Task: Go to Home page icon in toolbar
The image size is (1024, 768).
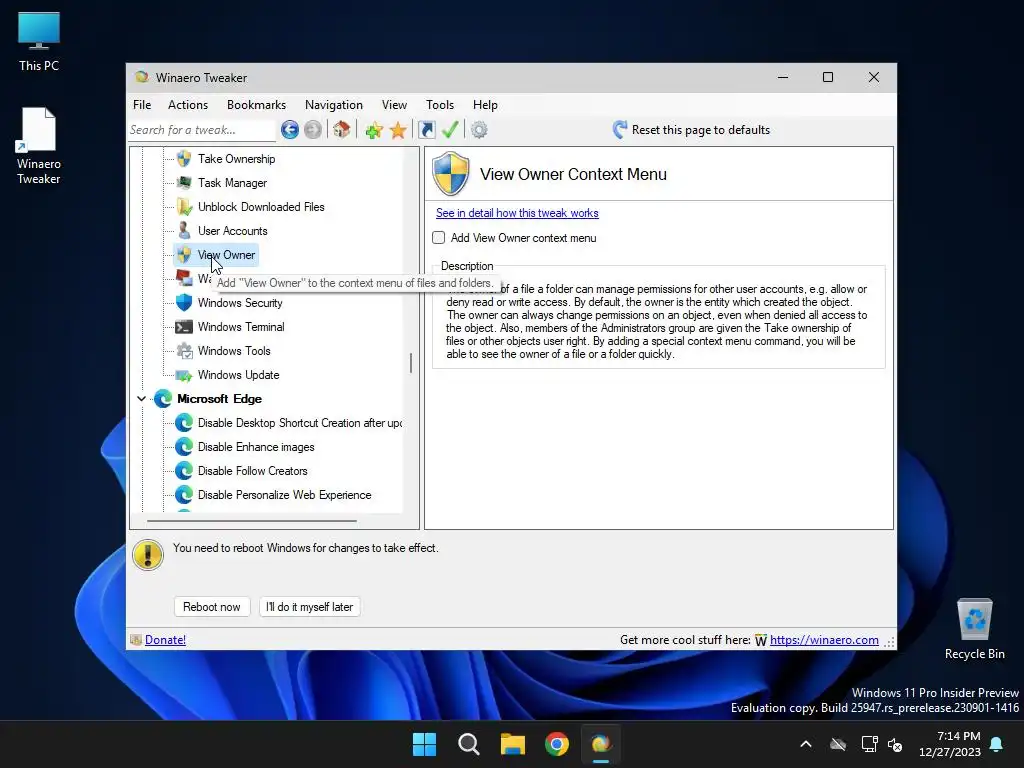Action: click(x=342, y=129)
